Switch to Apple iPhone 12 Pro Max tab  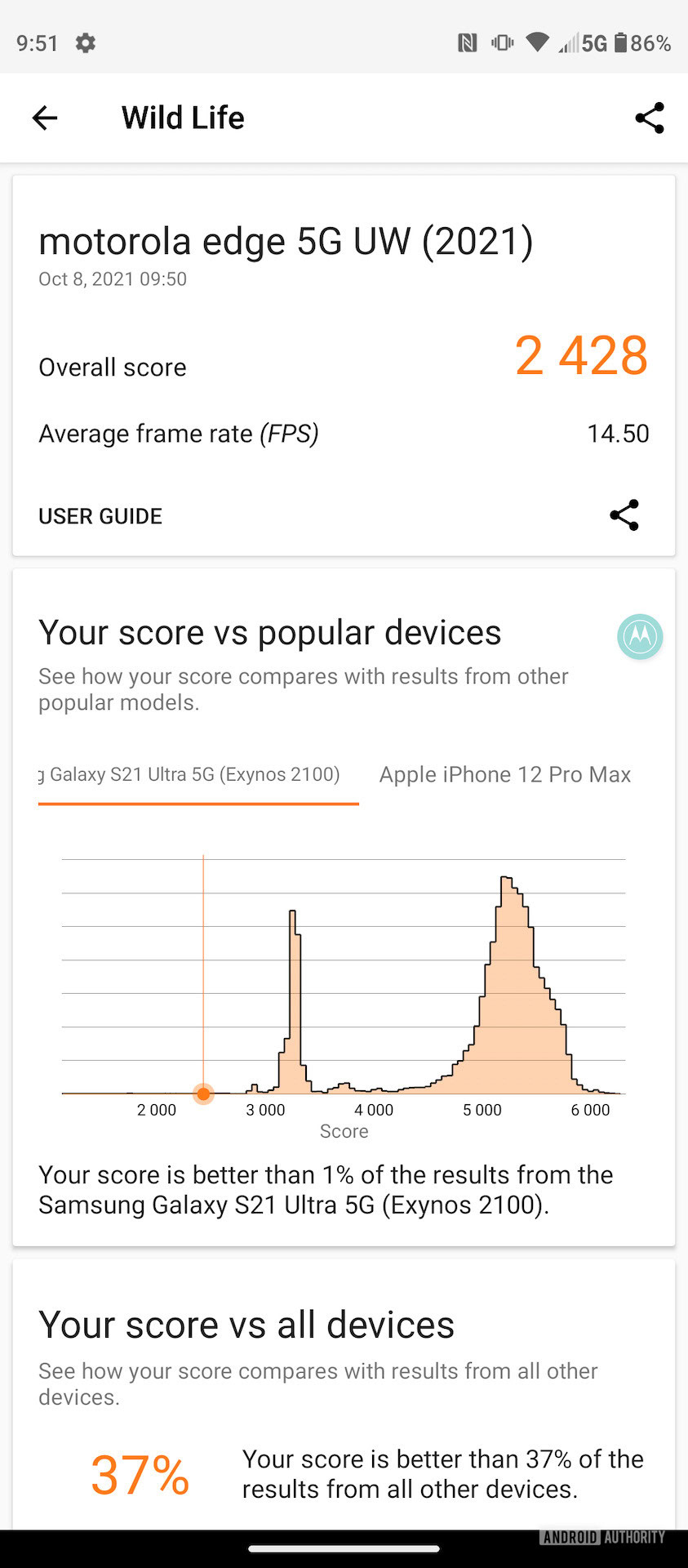(x=504, y=775)
